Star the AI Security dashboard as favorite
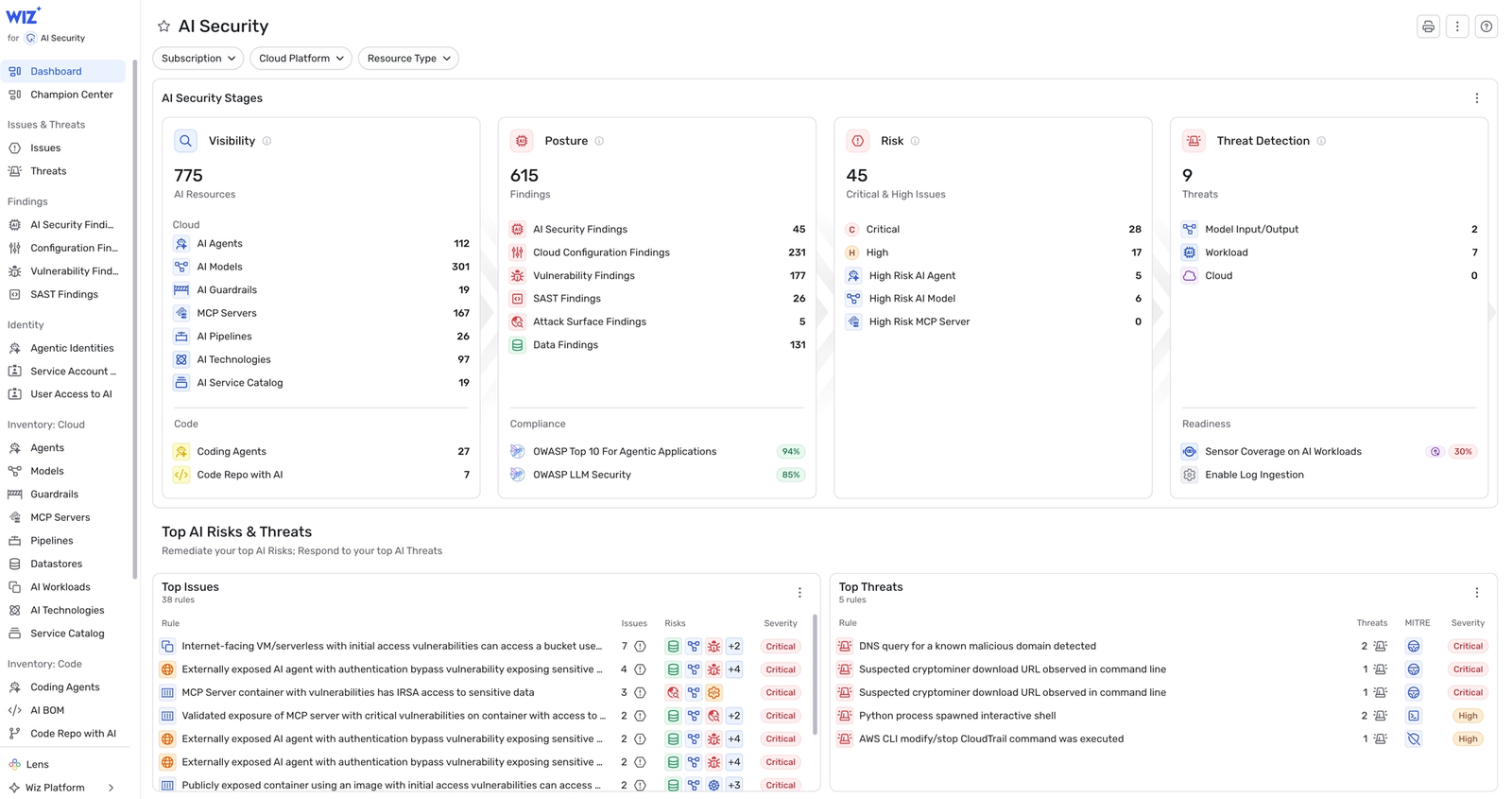This screenshot has height=799, width=1512. point(163,26)
